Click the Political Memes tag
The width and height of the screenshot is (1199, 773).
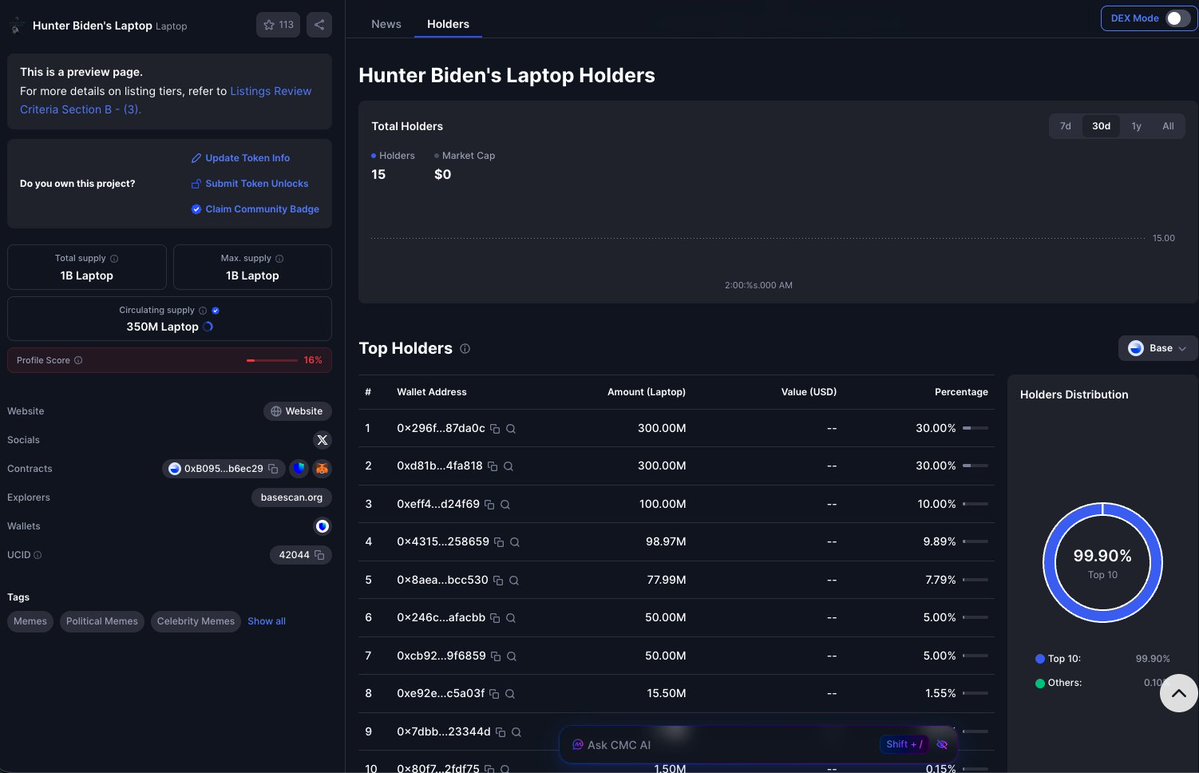click(x=102, y=621)
